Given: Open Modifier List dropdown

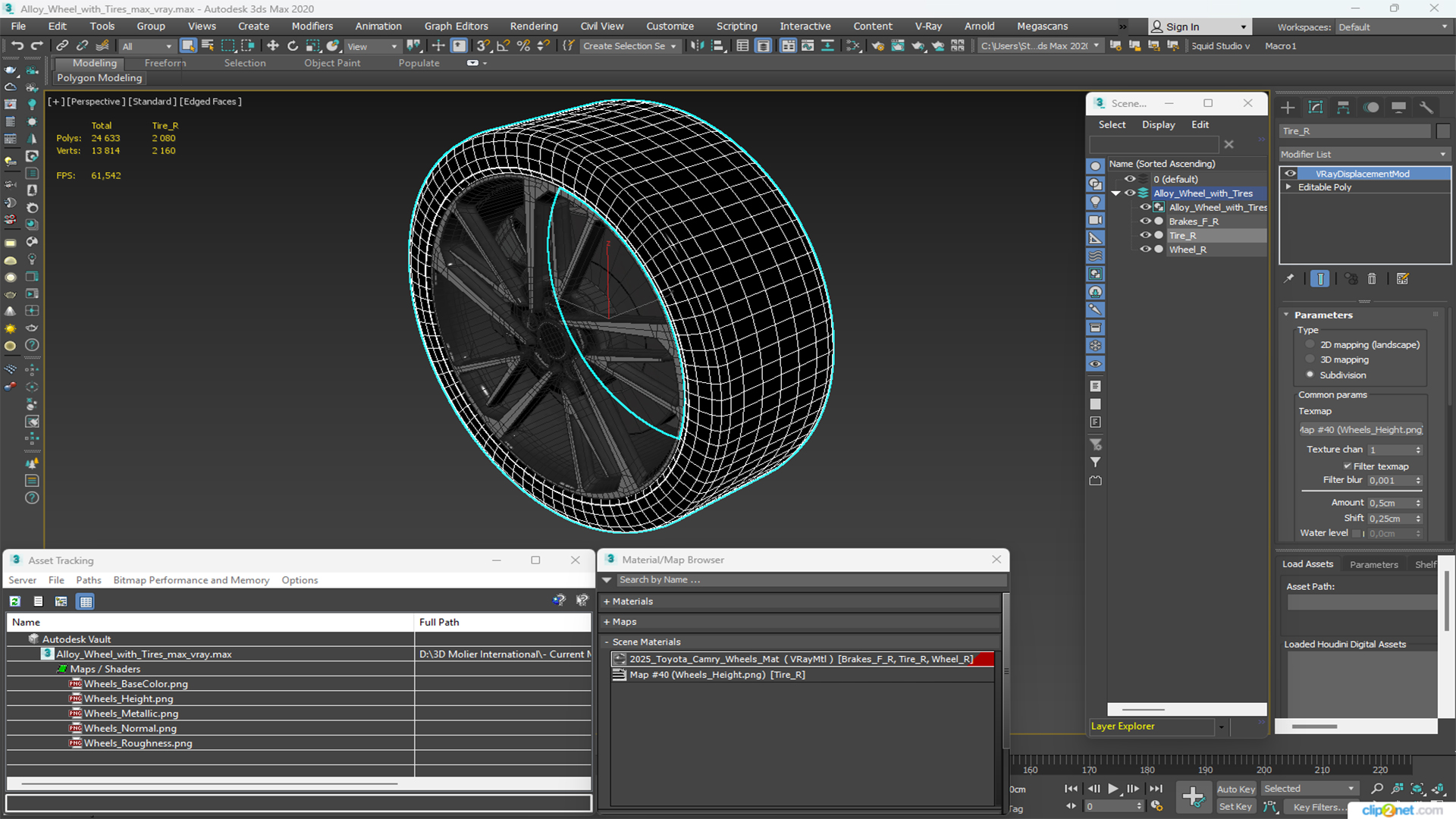Looking at the screenshot, I should (x=1364, y=154).
